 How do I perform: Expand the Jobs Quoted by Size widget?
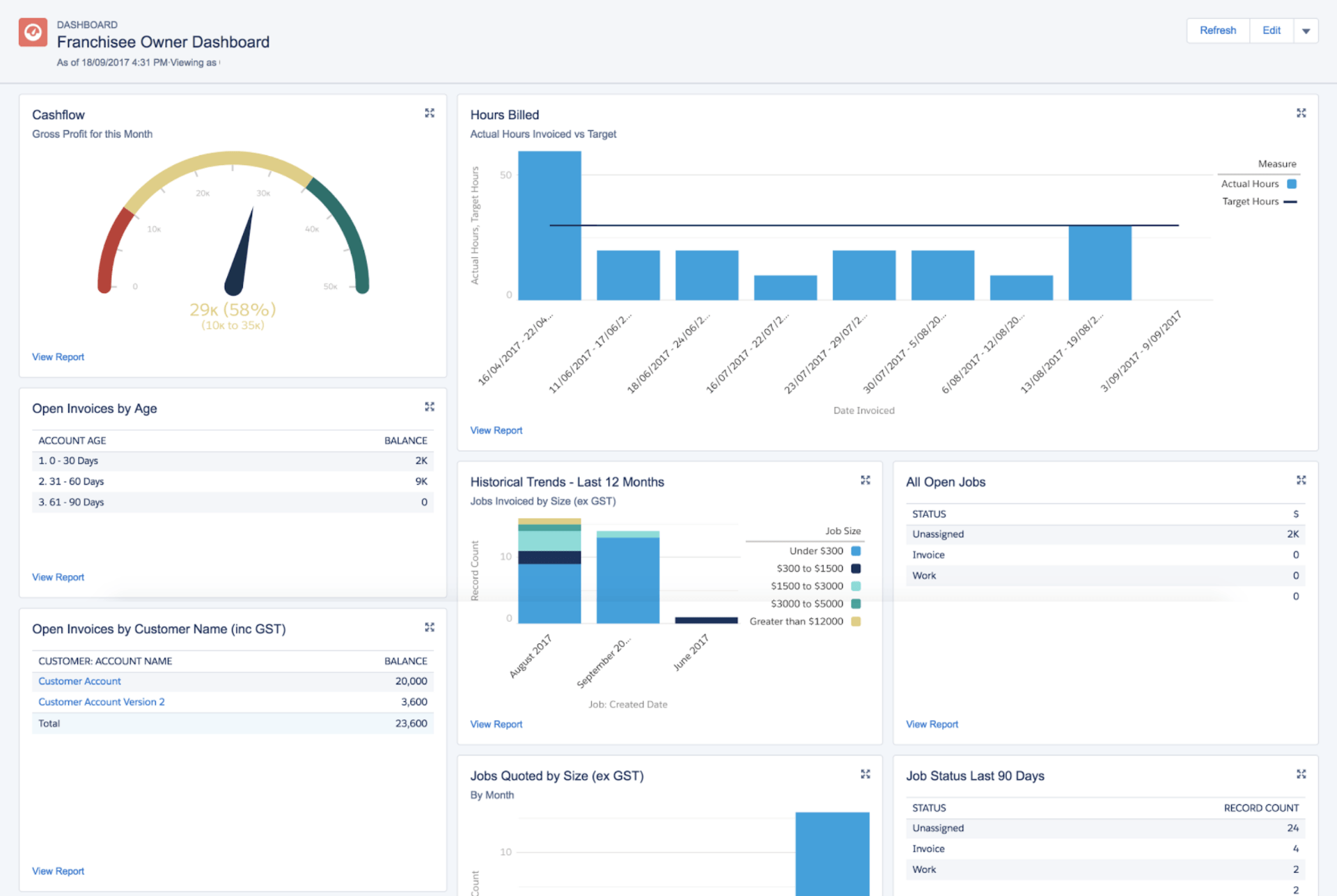[x=866, y=774]
